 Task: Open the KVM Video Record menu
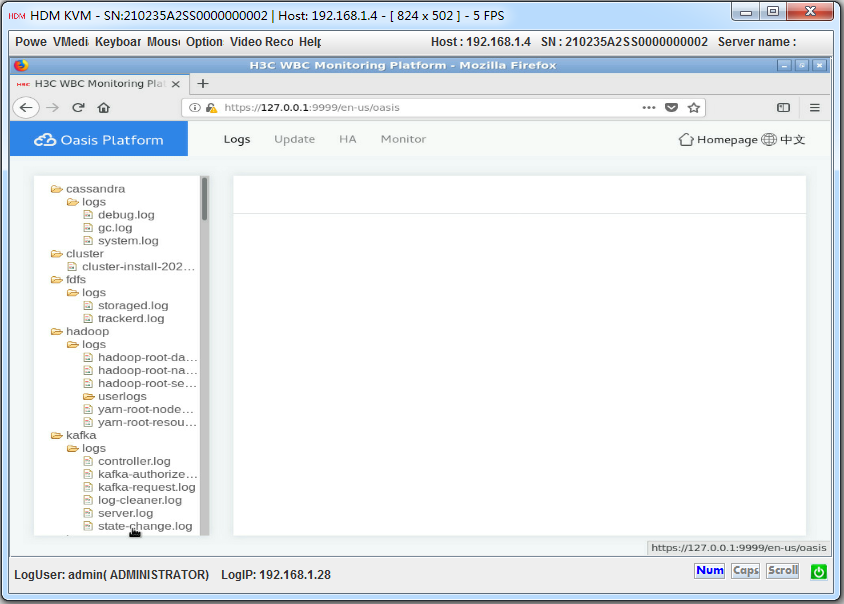pos(262,42)
